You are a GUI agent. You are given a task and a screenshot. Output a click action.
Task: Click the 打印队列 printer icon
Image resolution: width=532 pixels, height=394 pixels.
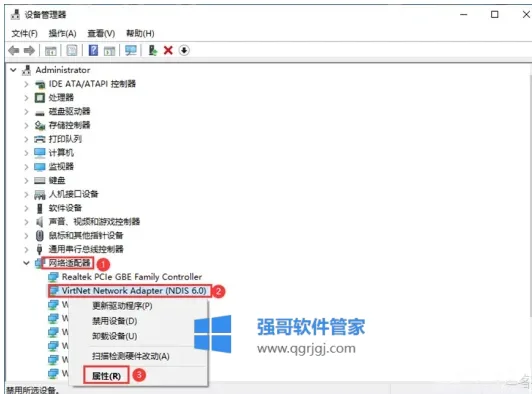tap(40, 139)
